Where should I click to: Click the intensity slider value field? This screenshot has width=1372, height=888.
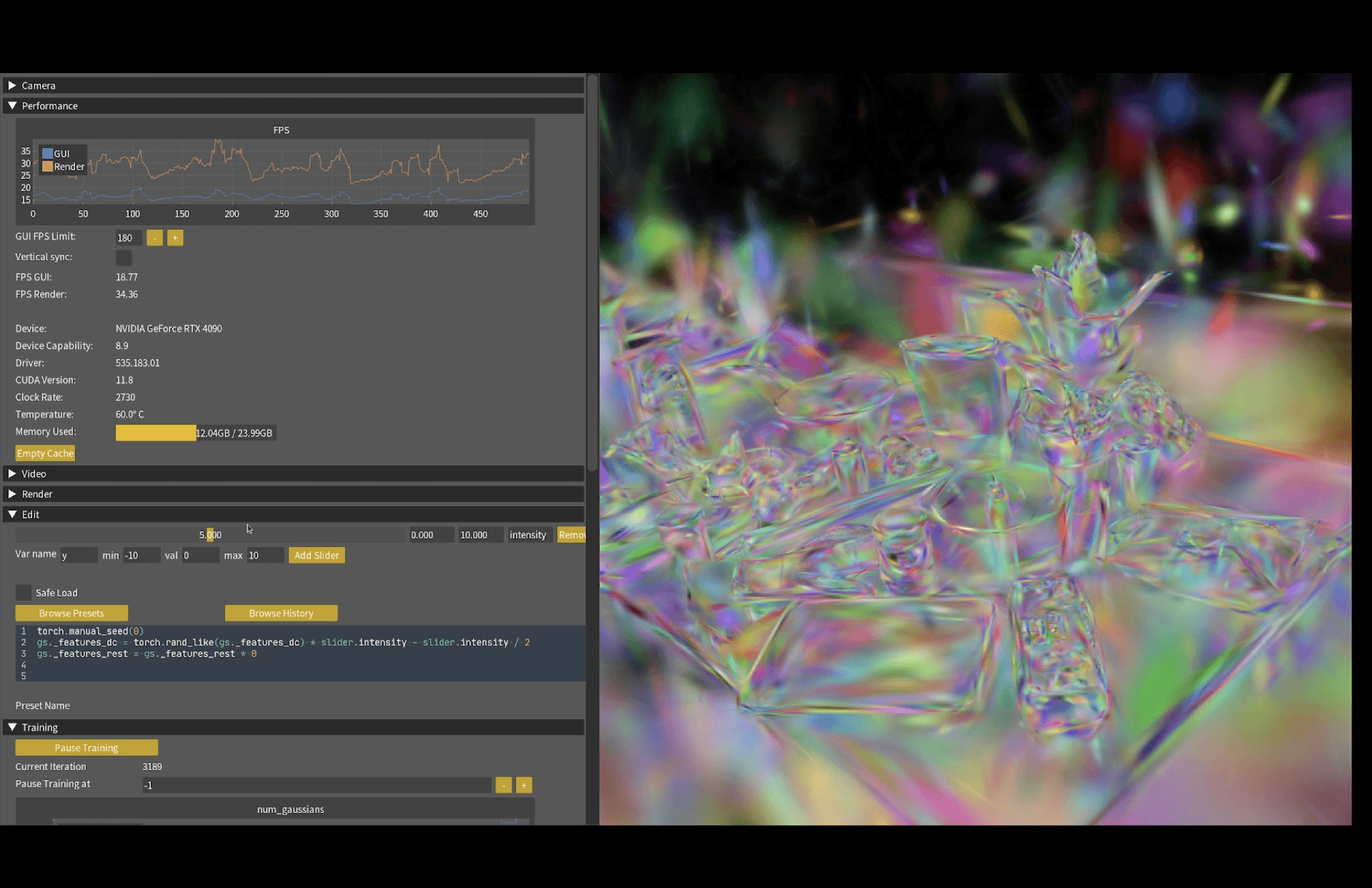point(211,534)
